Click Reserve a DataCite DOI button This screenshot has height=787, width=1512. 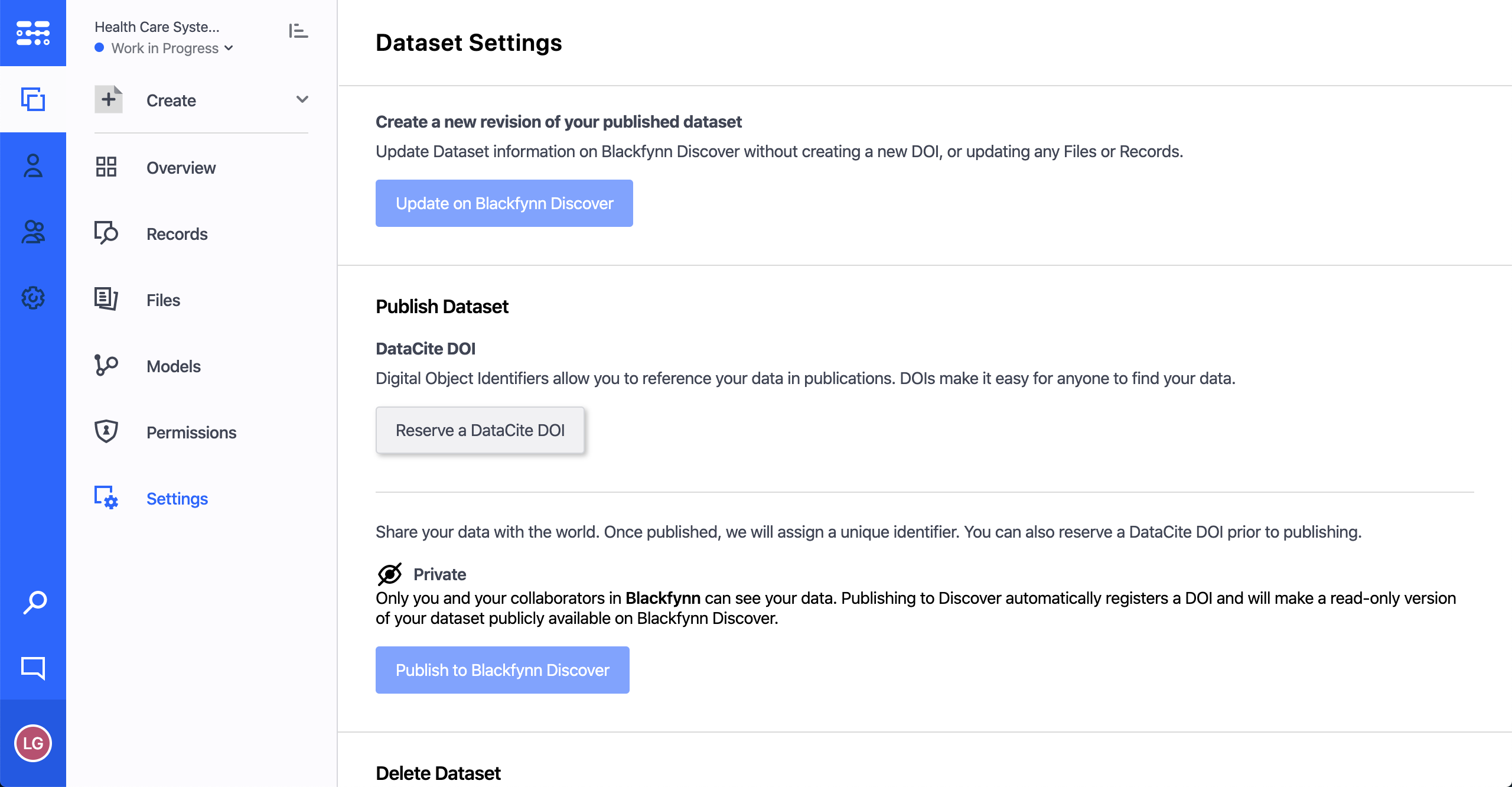[480, 430]
